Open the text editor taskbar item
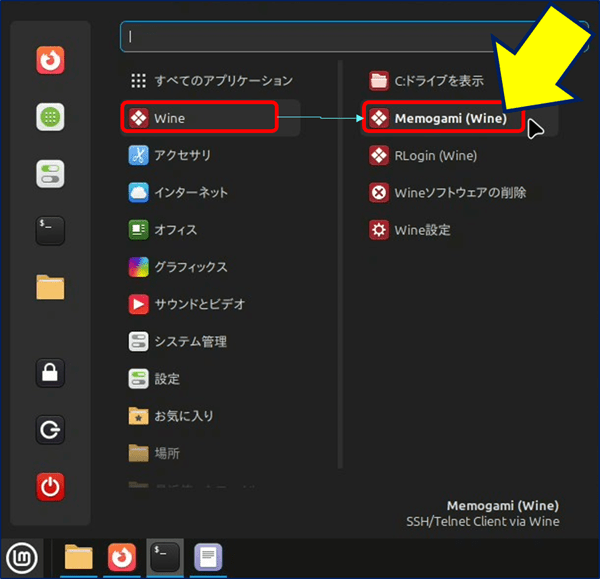The width and height of the screenshot is (600, 579). [208, 558]
